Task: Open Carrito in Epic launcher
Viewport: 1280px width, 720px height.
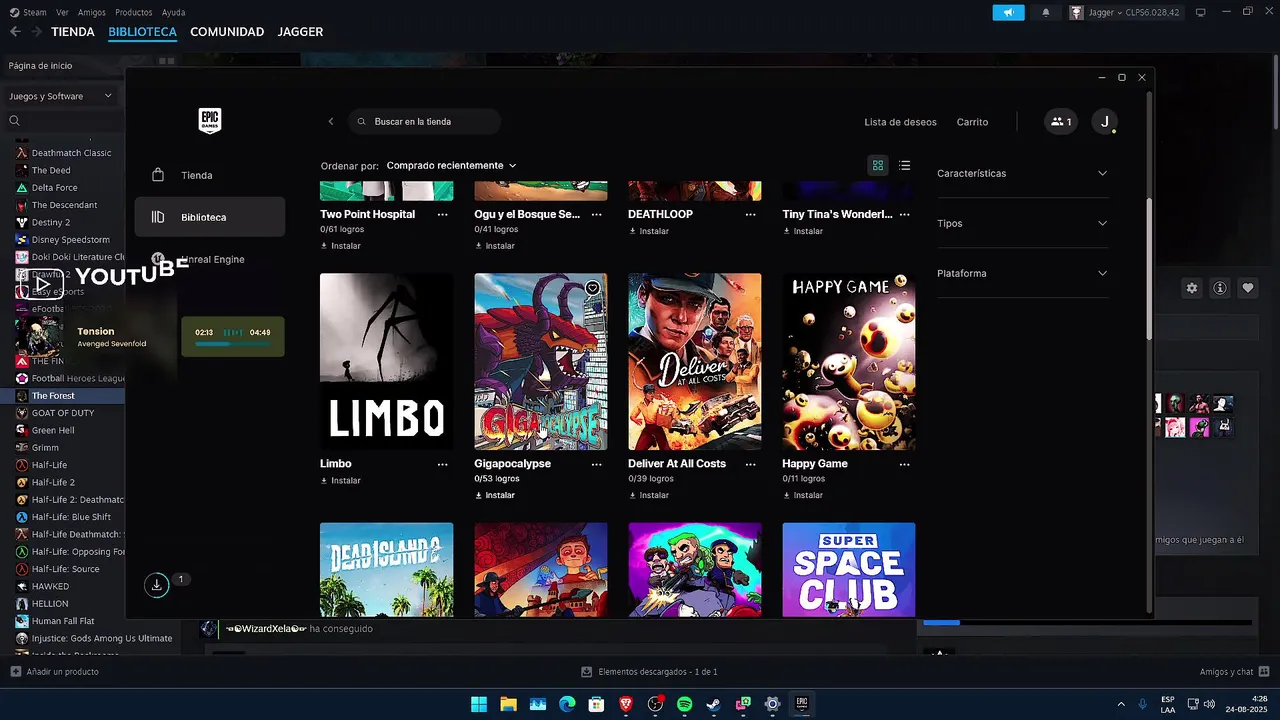Action: click(972, 122)
